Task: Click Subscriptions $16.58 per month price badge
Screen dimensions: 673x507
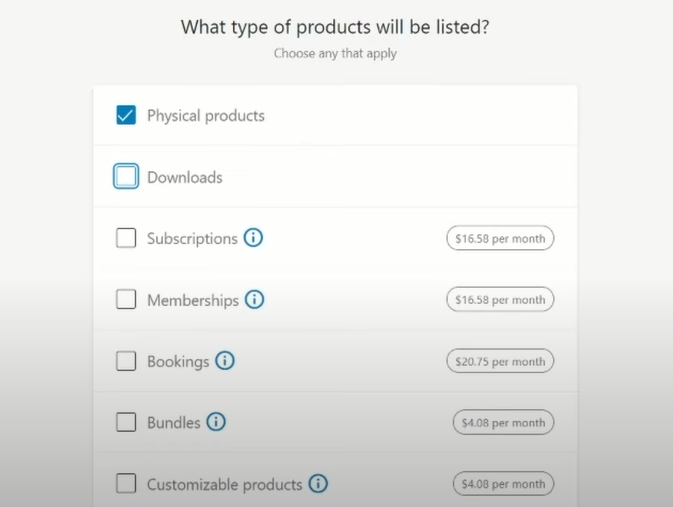Action: (500, 238)
